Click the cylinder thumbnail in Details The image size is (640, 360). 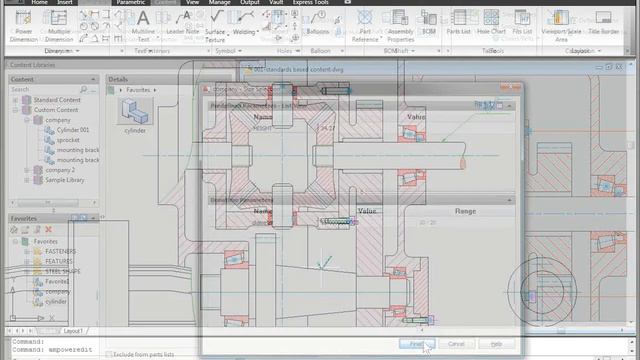[135, 111]
